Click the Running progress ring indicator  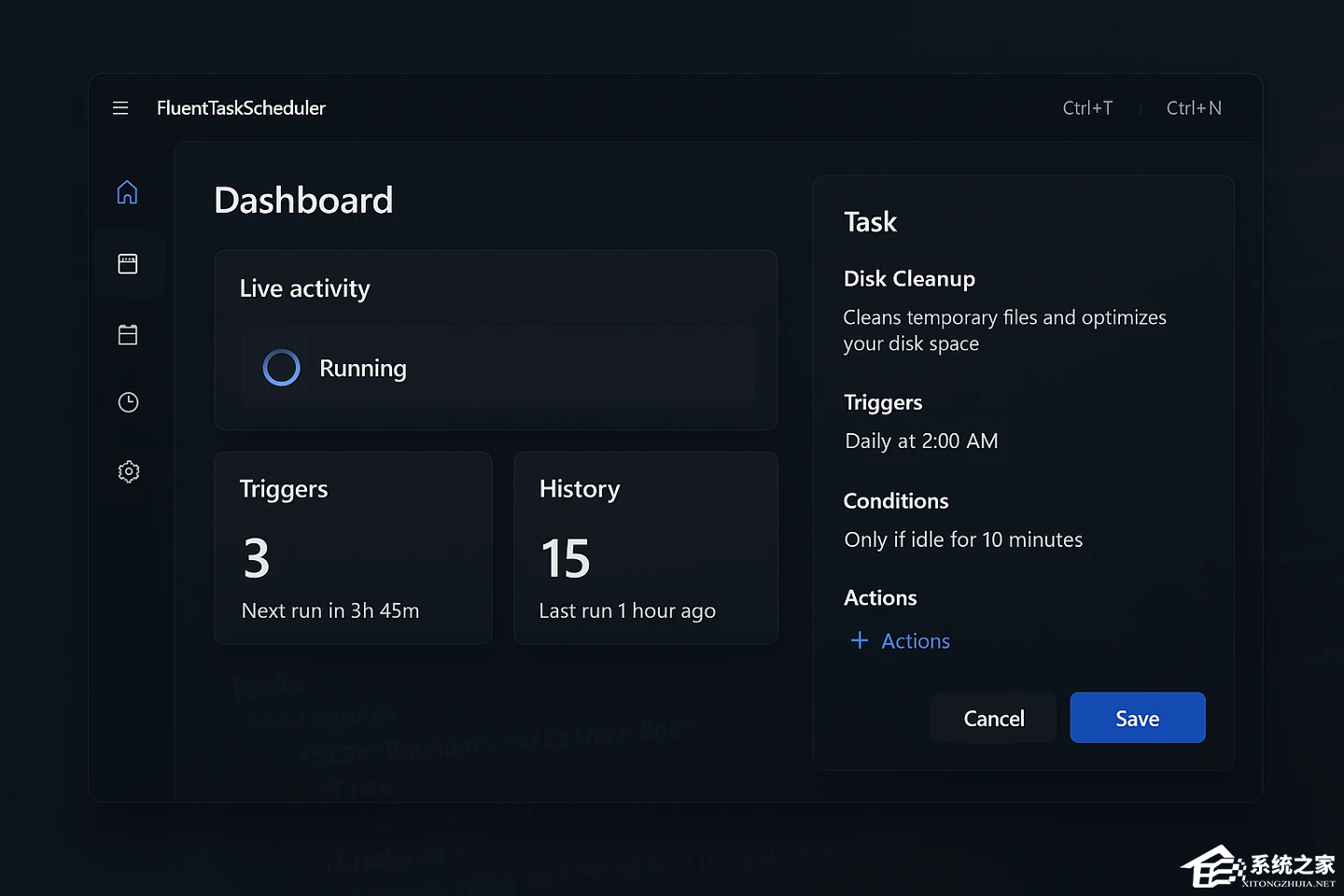click(x=281, y=368)
